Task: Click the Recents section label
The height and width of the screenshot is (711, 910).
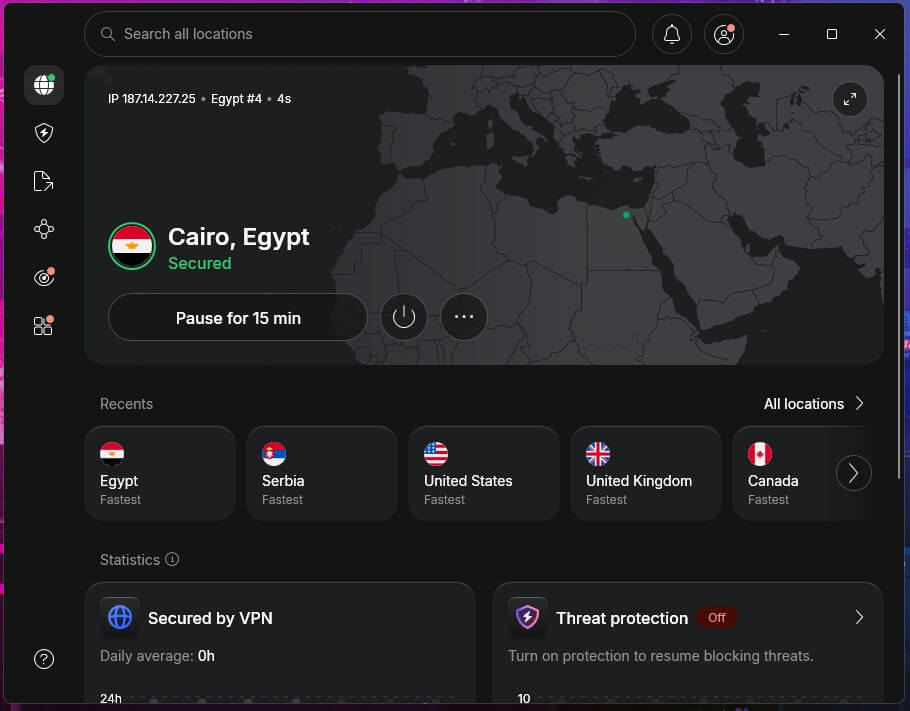Action: coord(127,404)
